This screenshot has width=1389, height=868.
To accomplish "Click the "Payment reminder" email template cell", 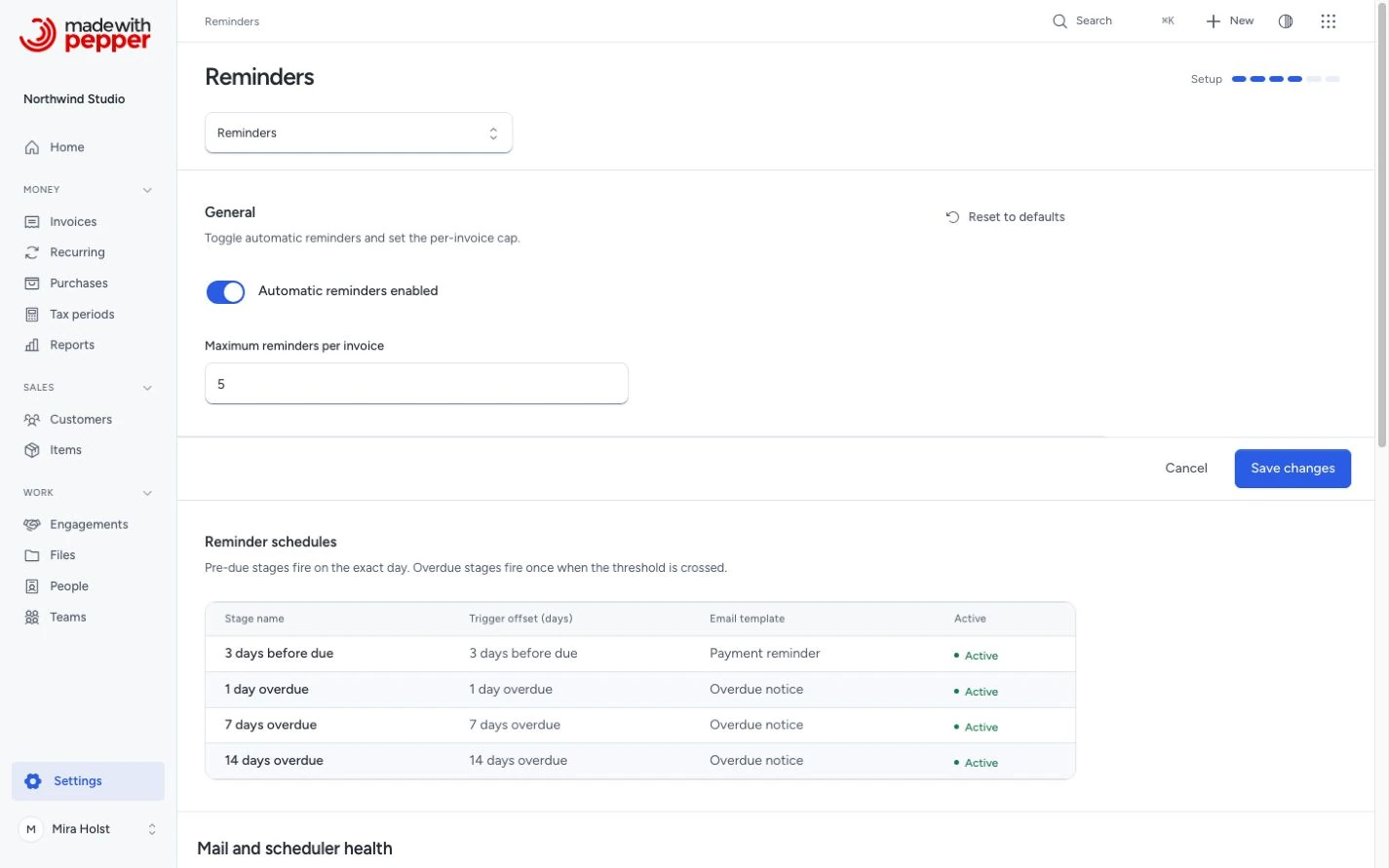I will [765, 654].
